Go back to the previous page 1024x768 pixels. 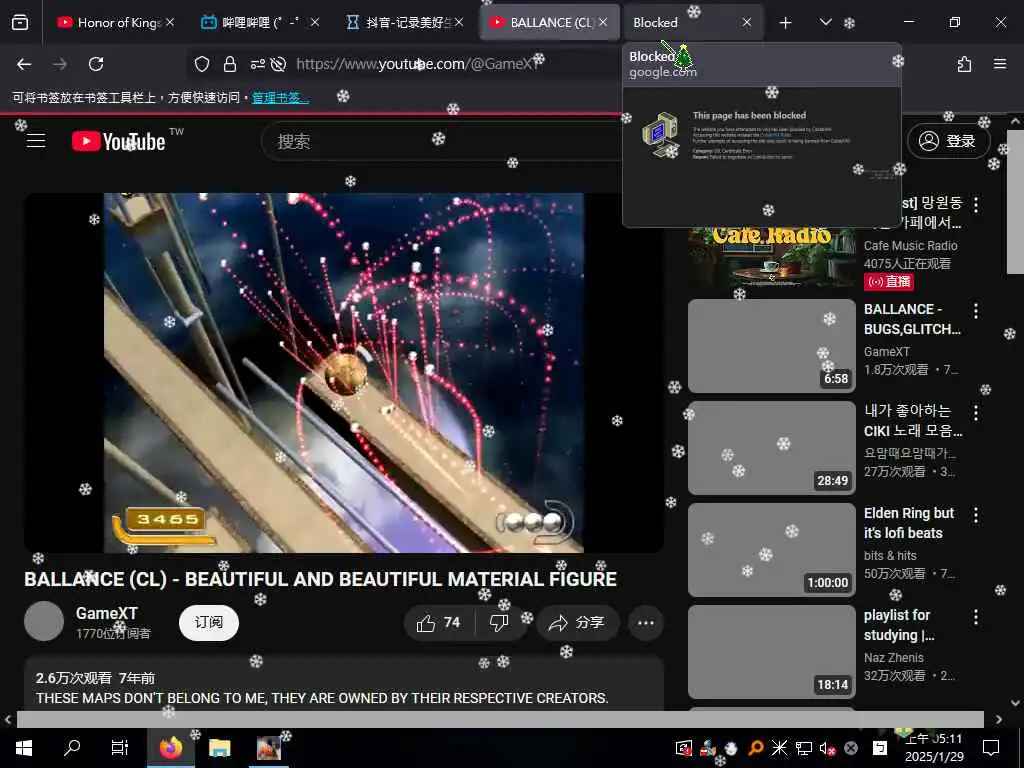24,64
